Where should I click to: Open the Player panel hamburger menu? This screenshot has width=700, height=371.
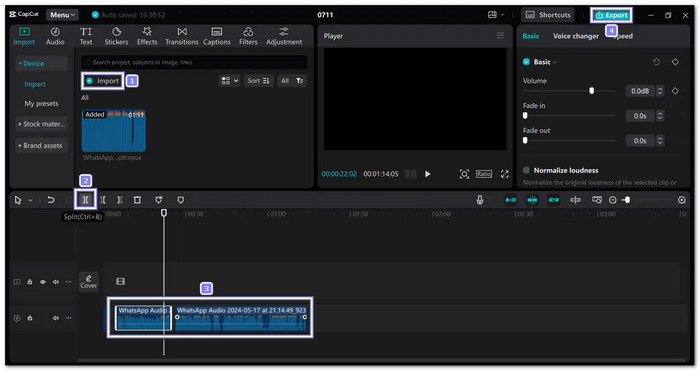point(500,36)
